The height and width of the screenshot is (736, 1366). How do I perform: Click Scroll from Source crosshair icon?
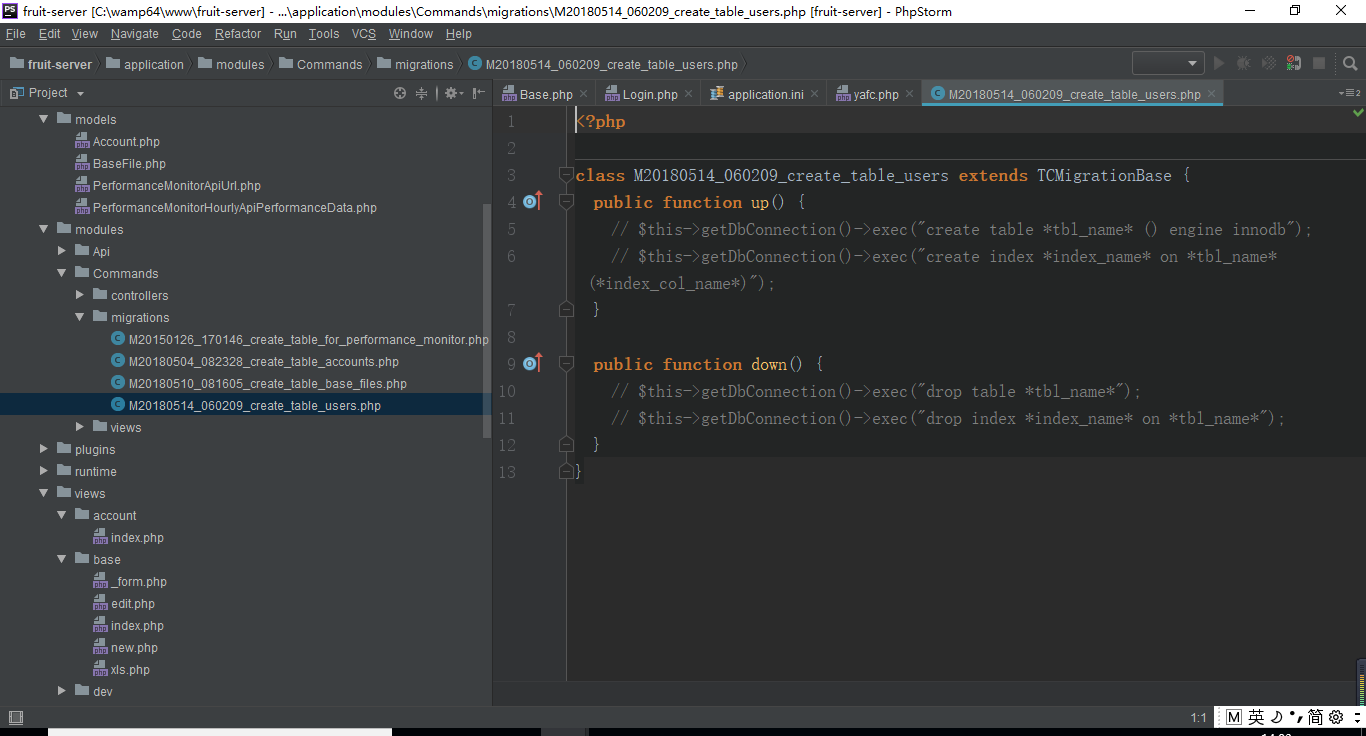pyautogui.click(x=400, y=93)
